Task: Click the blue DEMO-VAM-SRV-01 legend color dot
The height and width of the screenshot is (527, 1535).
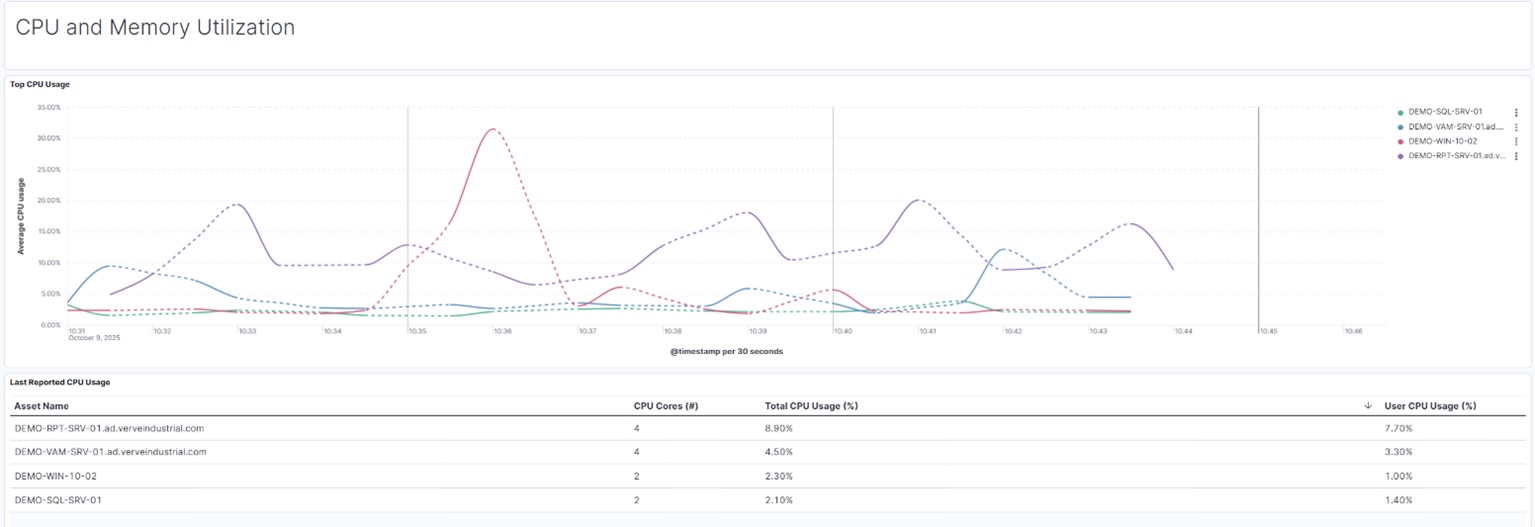Action: tap(1400, 127)
